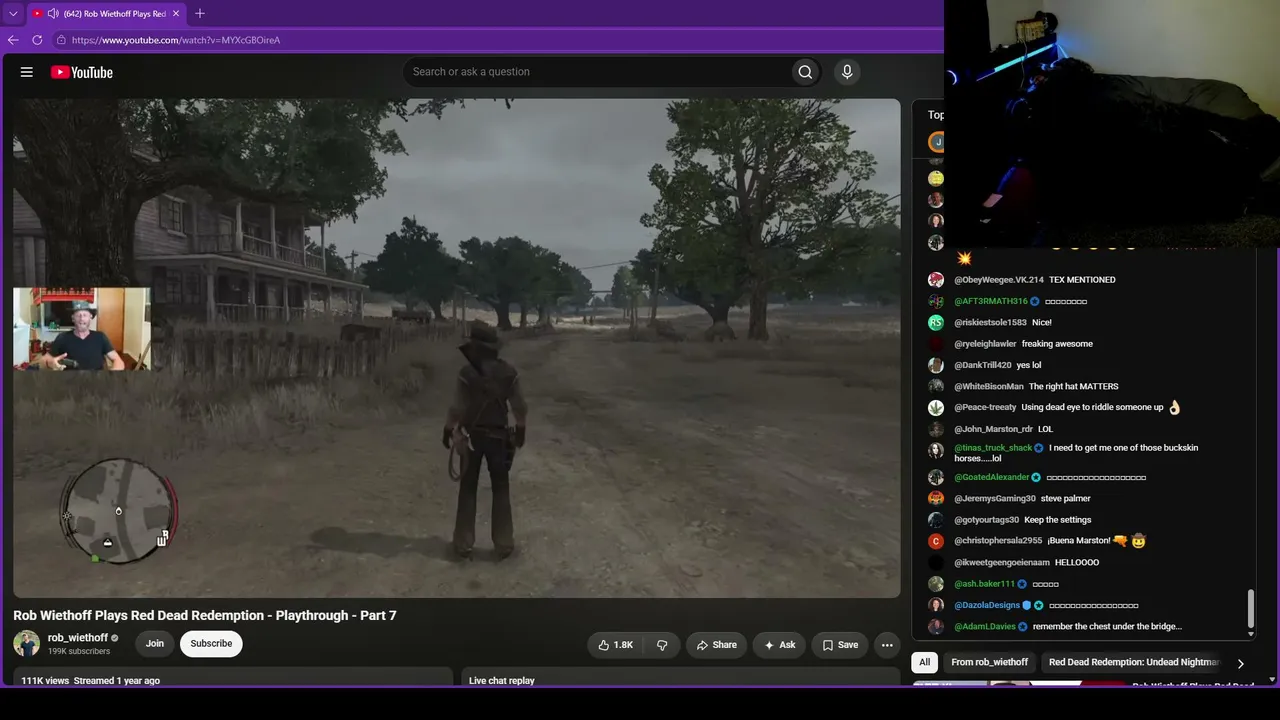Start voice search with microphone icon

tap(847, 72)
